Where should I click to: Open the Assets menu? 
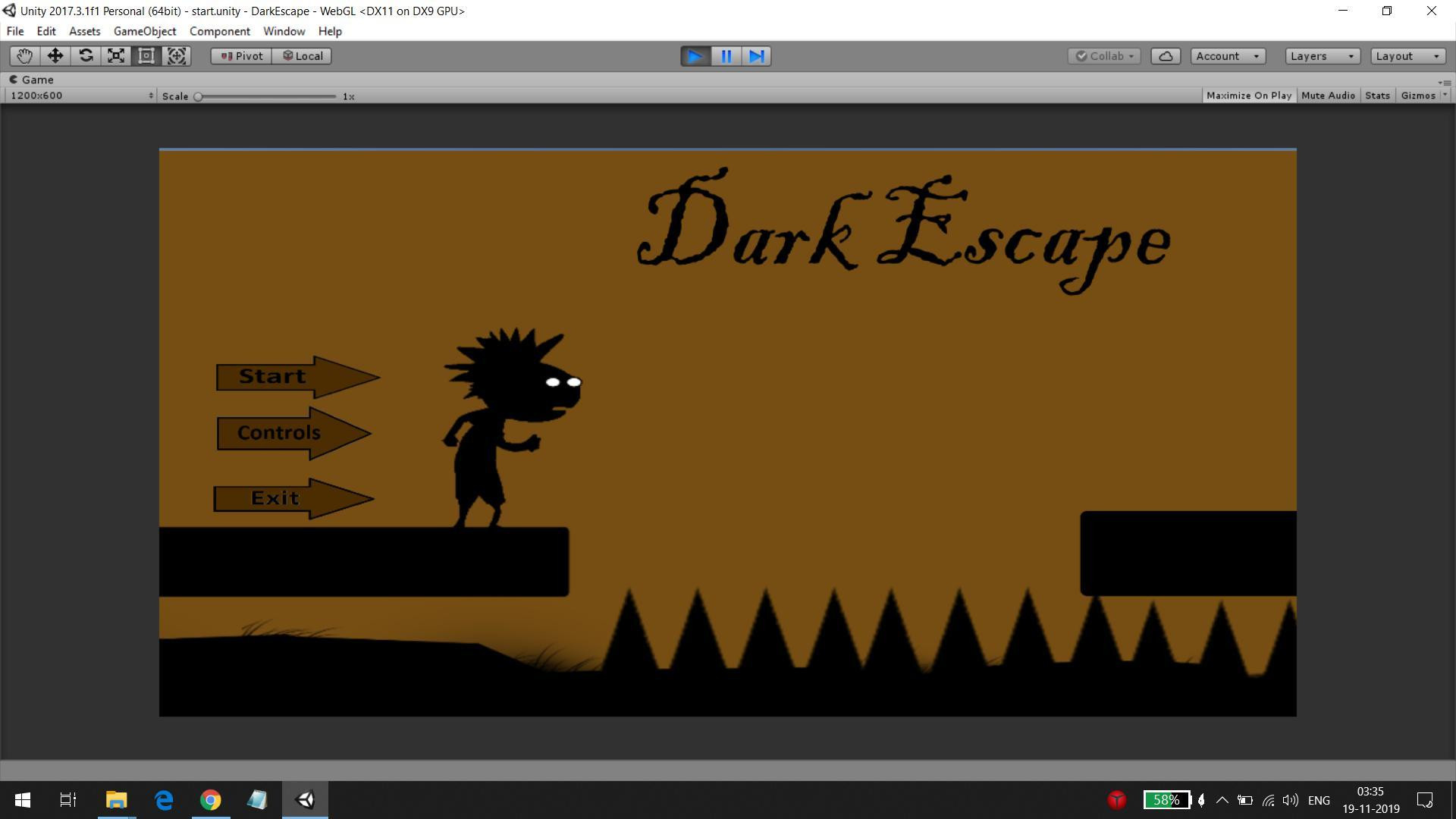(84, 31)
